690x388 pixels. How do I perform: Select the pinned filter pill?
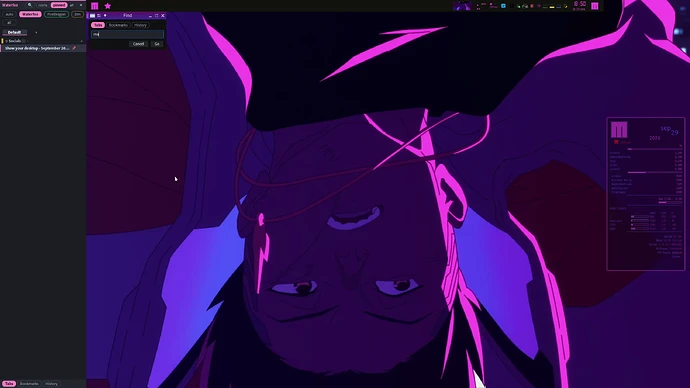(59, 5)
